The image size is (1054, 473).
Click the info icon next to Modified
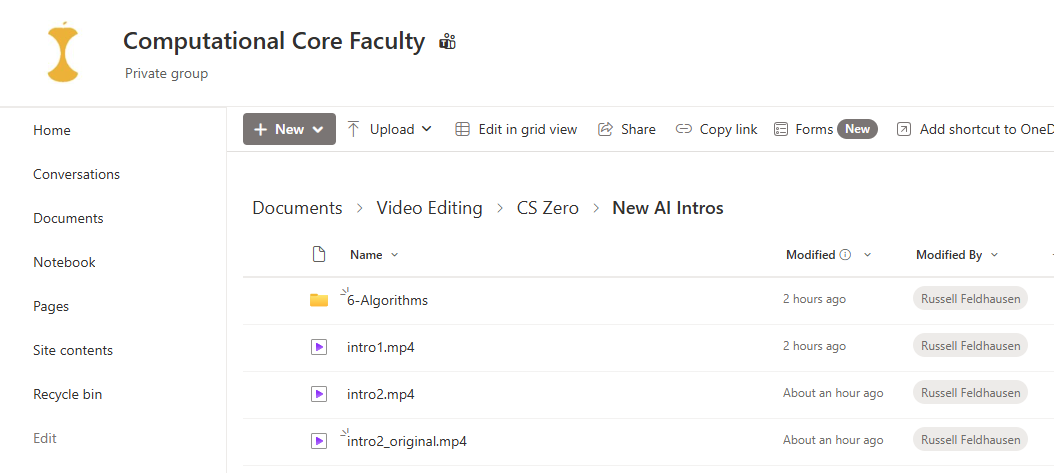pos(846,255)
